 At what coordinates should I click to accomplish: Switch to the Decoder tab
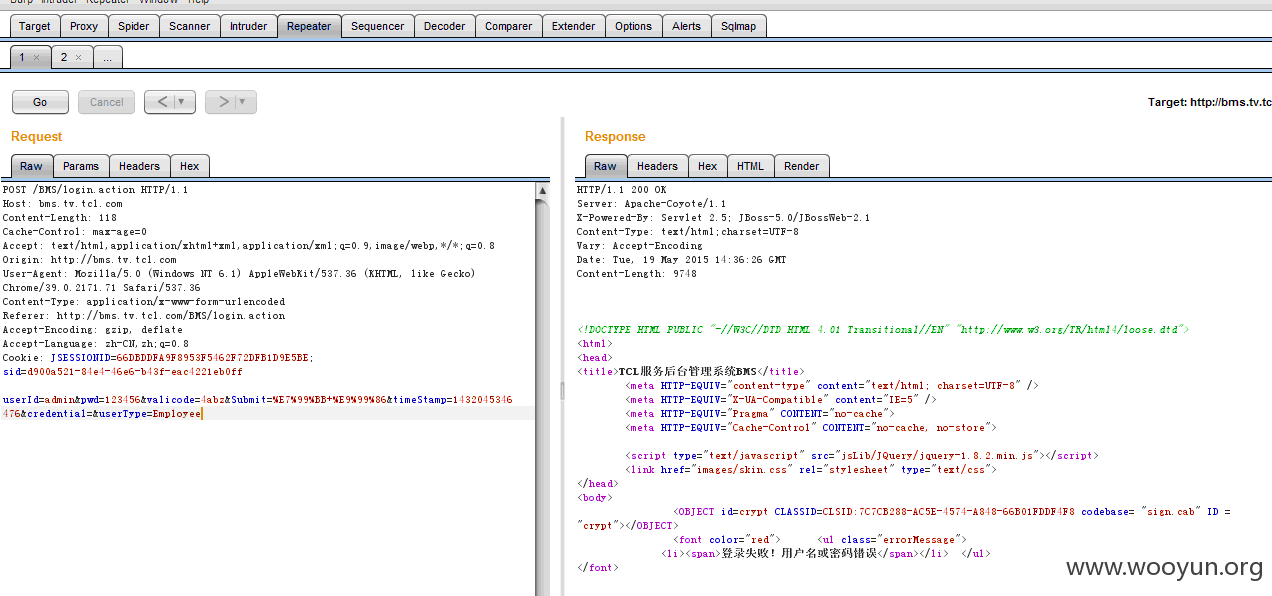point(444,26)
